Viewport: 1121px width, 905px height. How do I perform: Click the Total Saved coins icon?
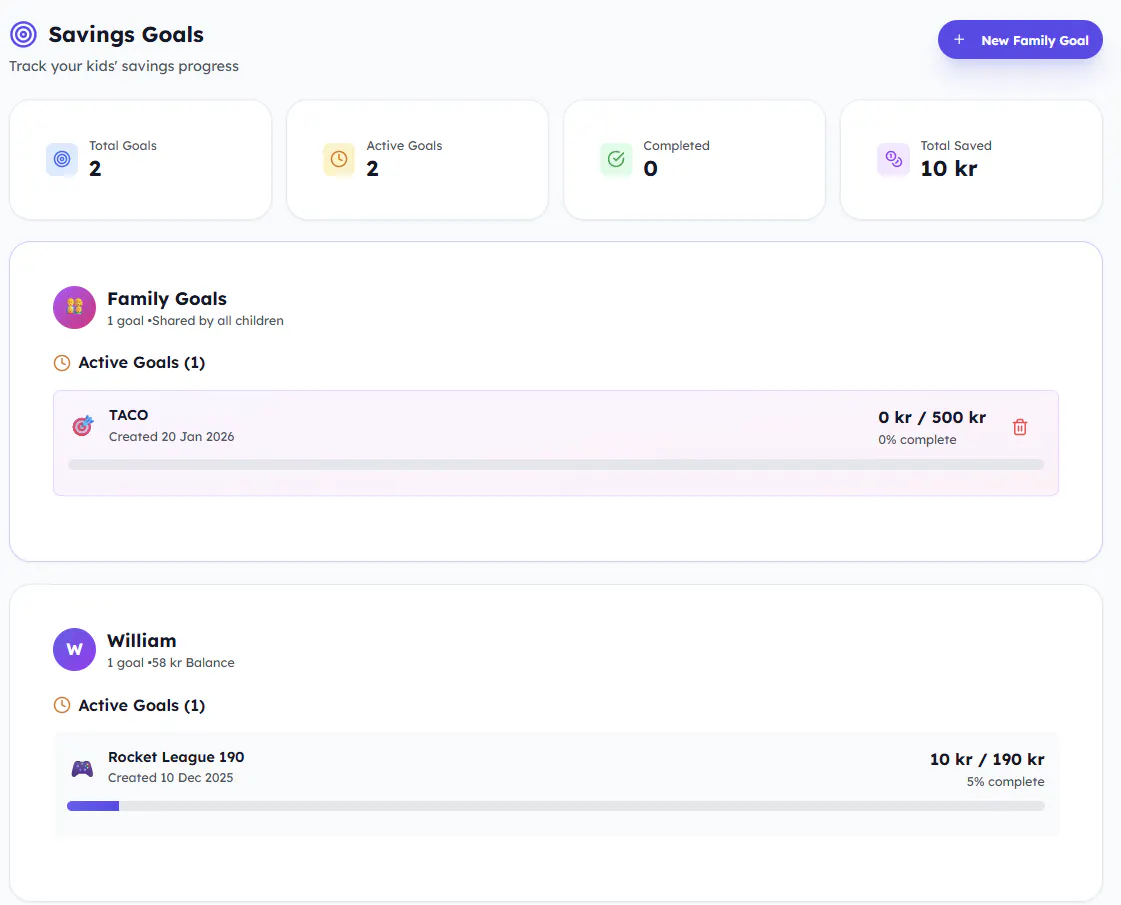894,159
